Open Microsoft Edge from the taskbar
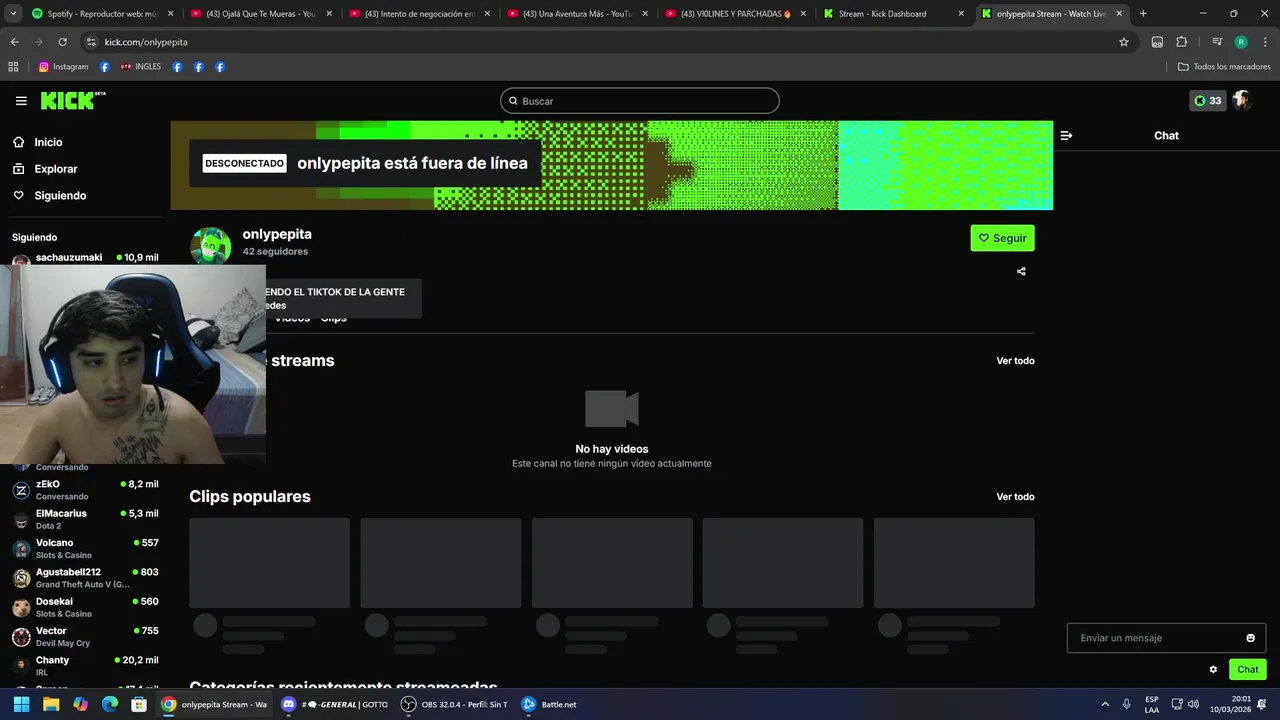1280x720 pixels. (110, 704)
